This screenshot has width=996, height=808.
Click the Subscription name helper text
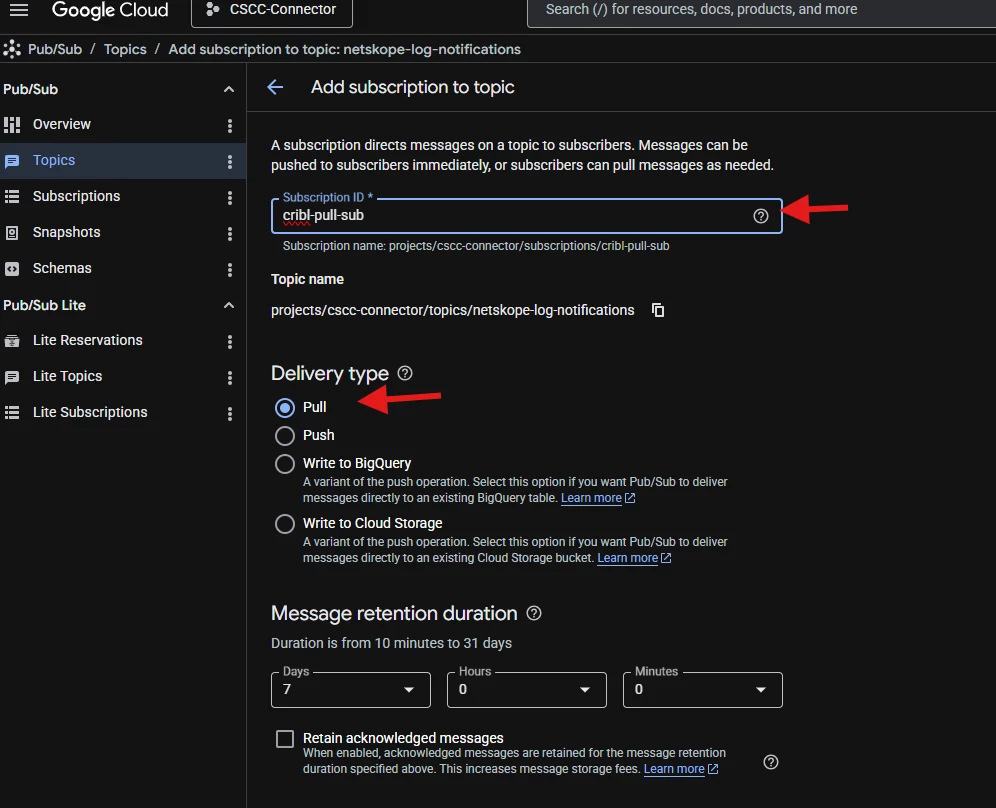click(476, 246)
